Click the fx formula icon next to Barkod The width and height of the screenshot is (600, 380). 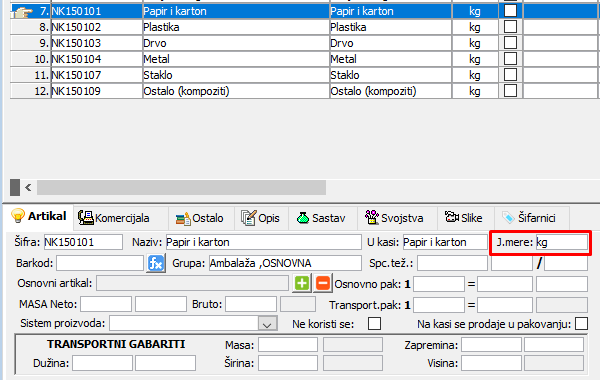(x=156, y=263)
